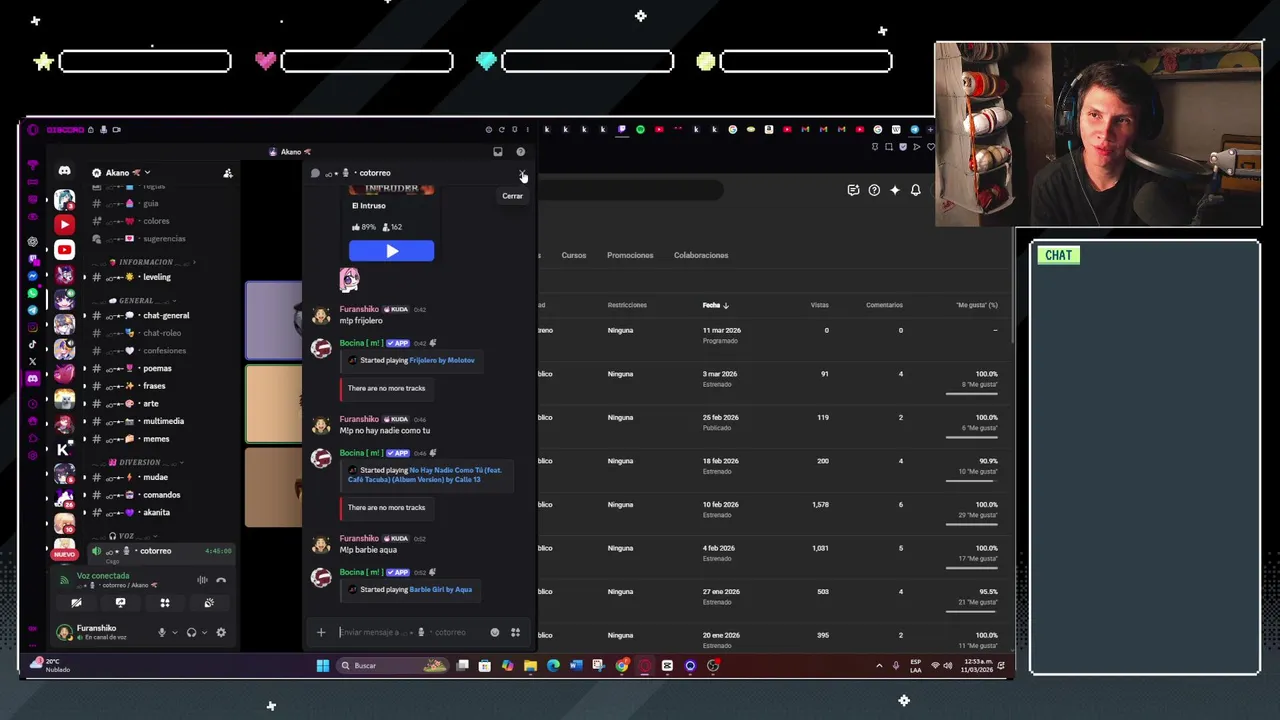Deafen with headphones icon in user panel
Screen dimensions: 1280x720
coord(191,632)
